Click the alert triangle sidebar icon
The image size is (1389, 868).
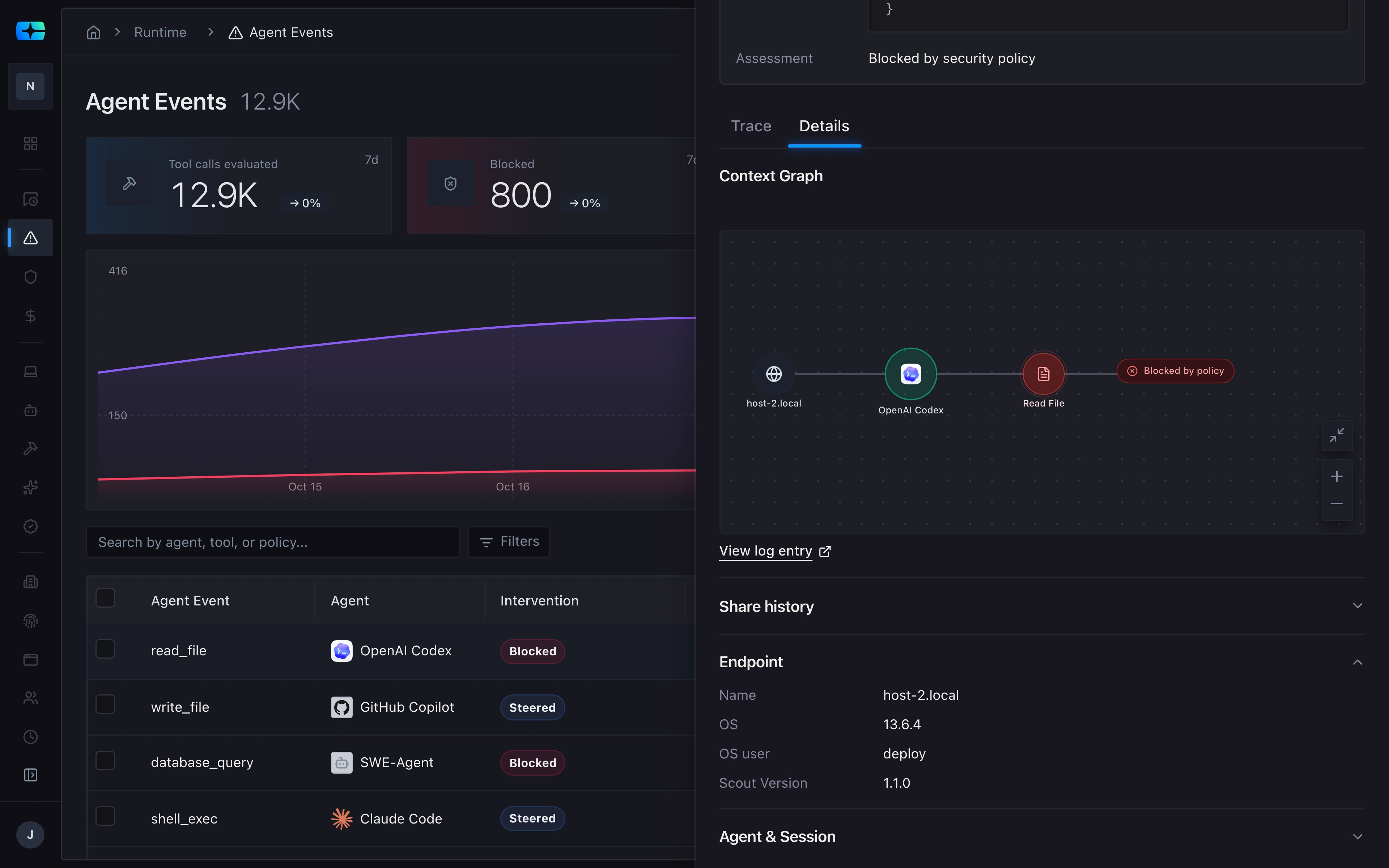pos(30,238)
